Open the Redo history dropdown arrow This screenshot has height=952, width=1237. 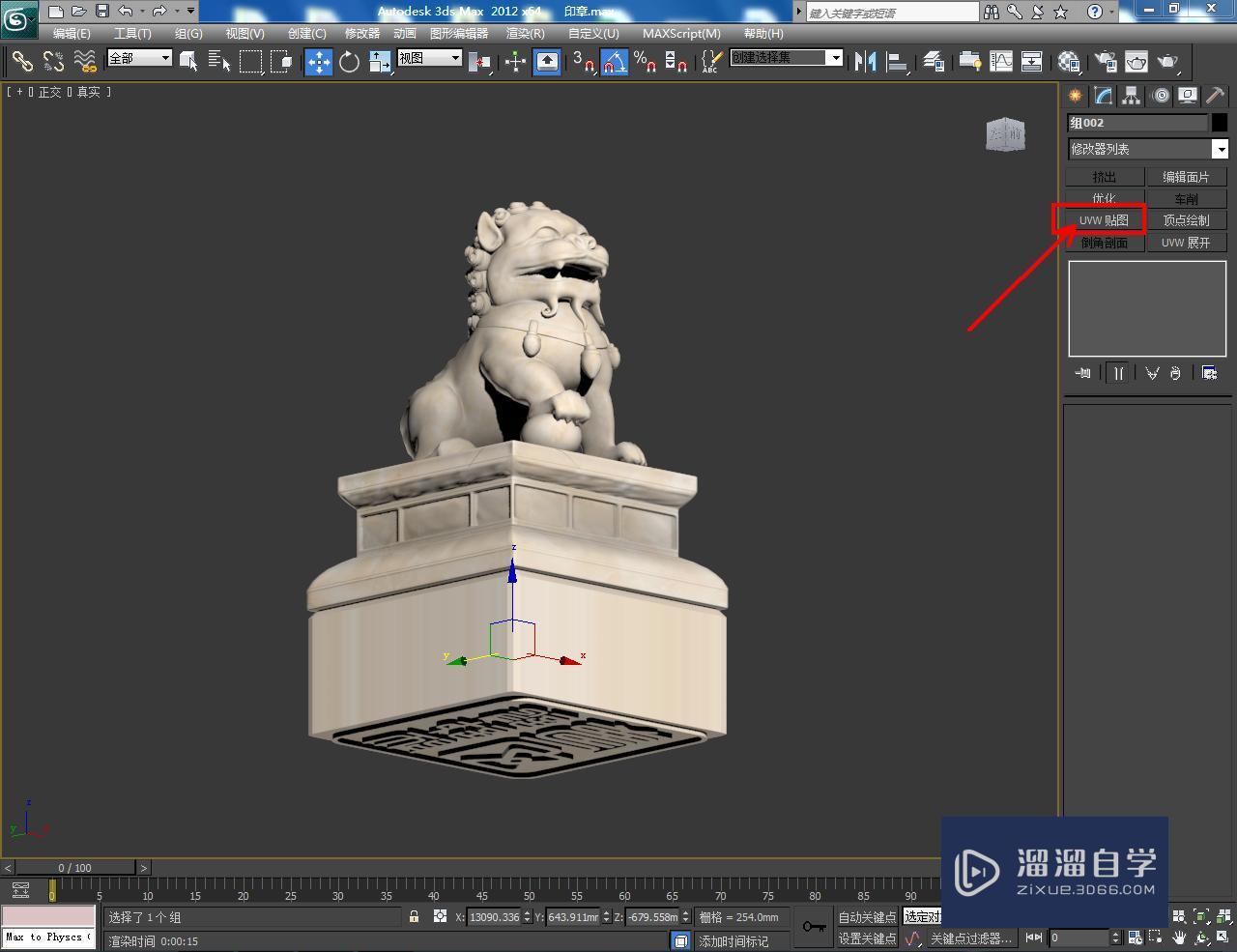[177, 12]
